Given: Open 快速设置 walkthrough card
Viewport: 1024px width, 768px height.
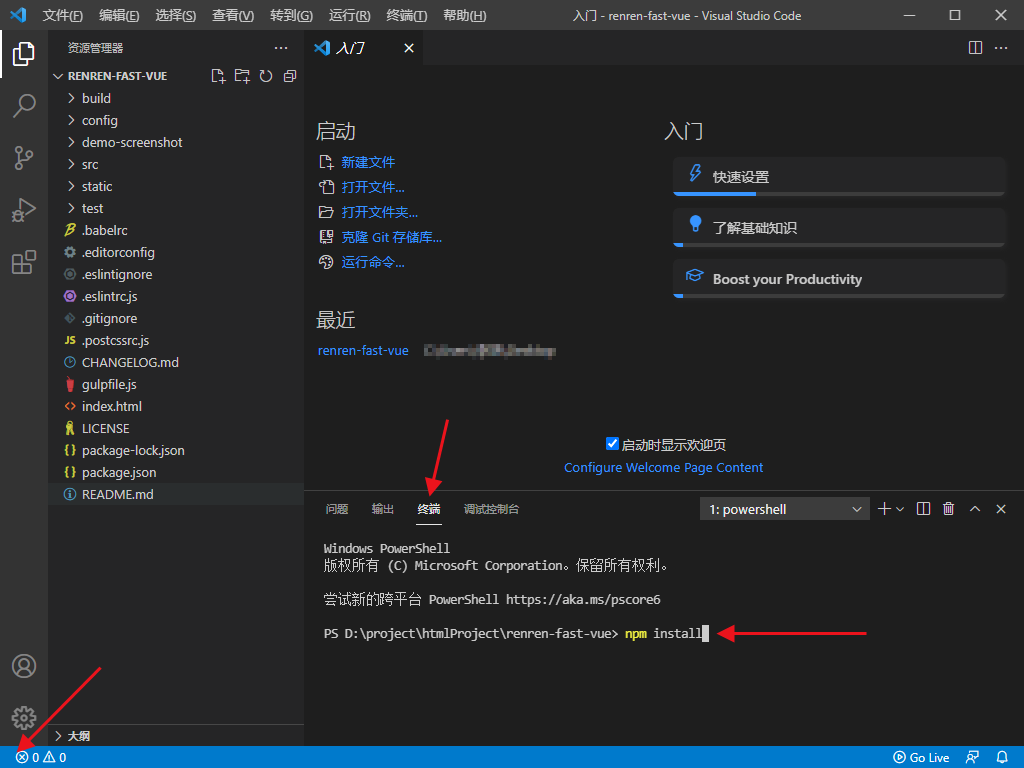Looking at the screenshot, I should coord(839,176).
